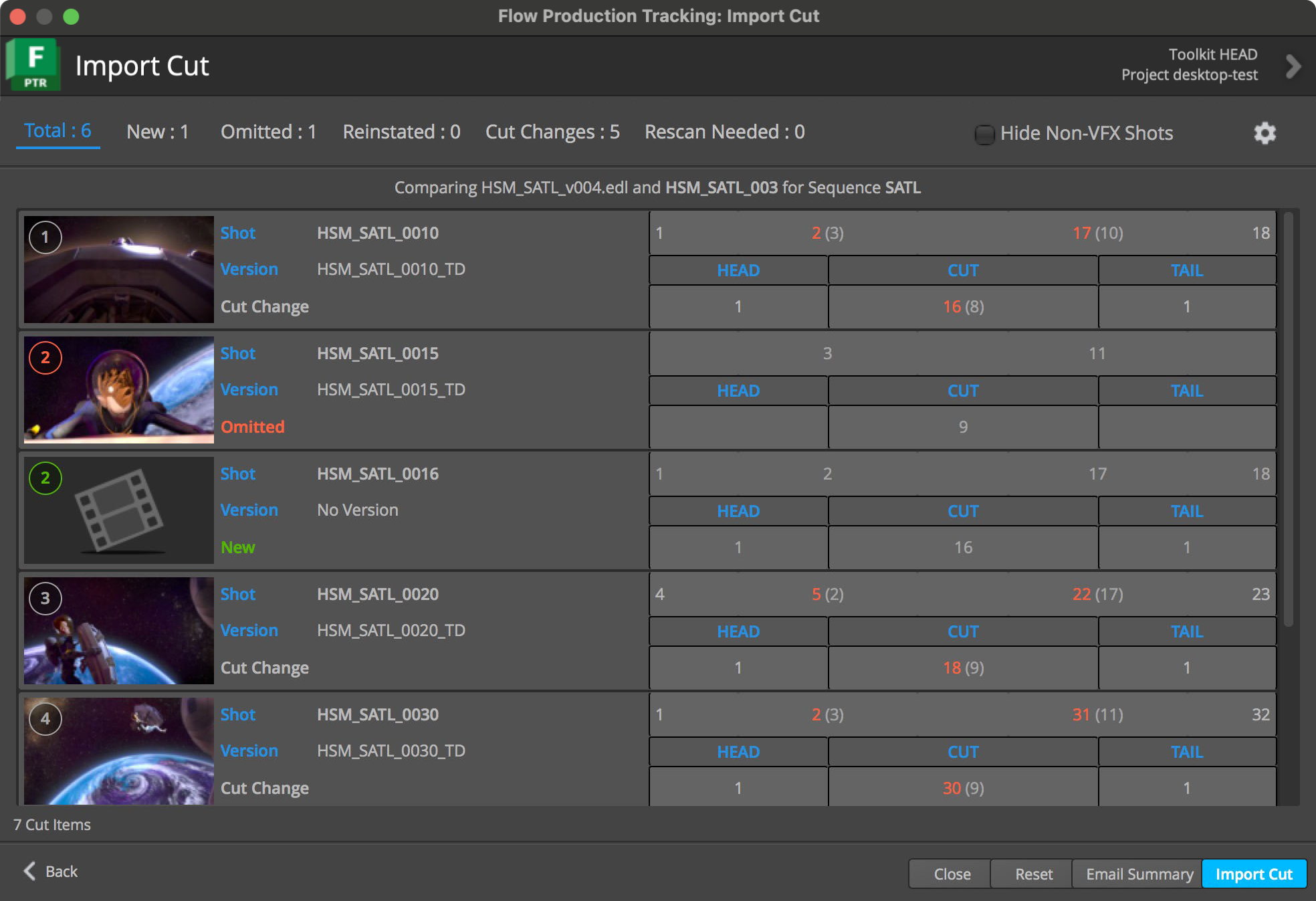Filter by the Omitted : 1 tab

pyautogui.click(x=268, y=132)
